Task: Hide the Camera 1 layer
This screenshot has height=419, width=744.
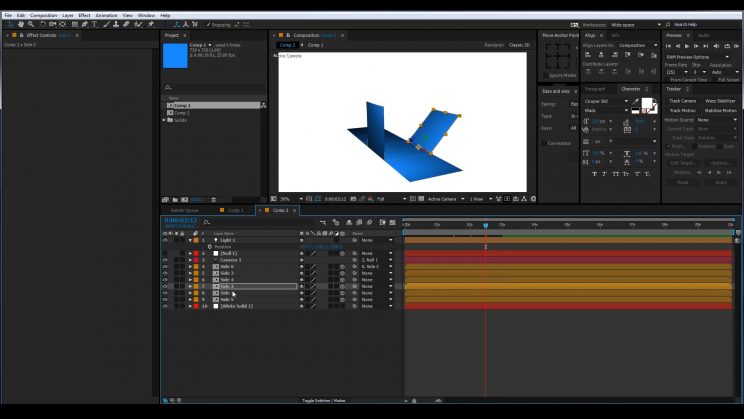Action: click(x=165, y=260)
